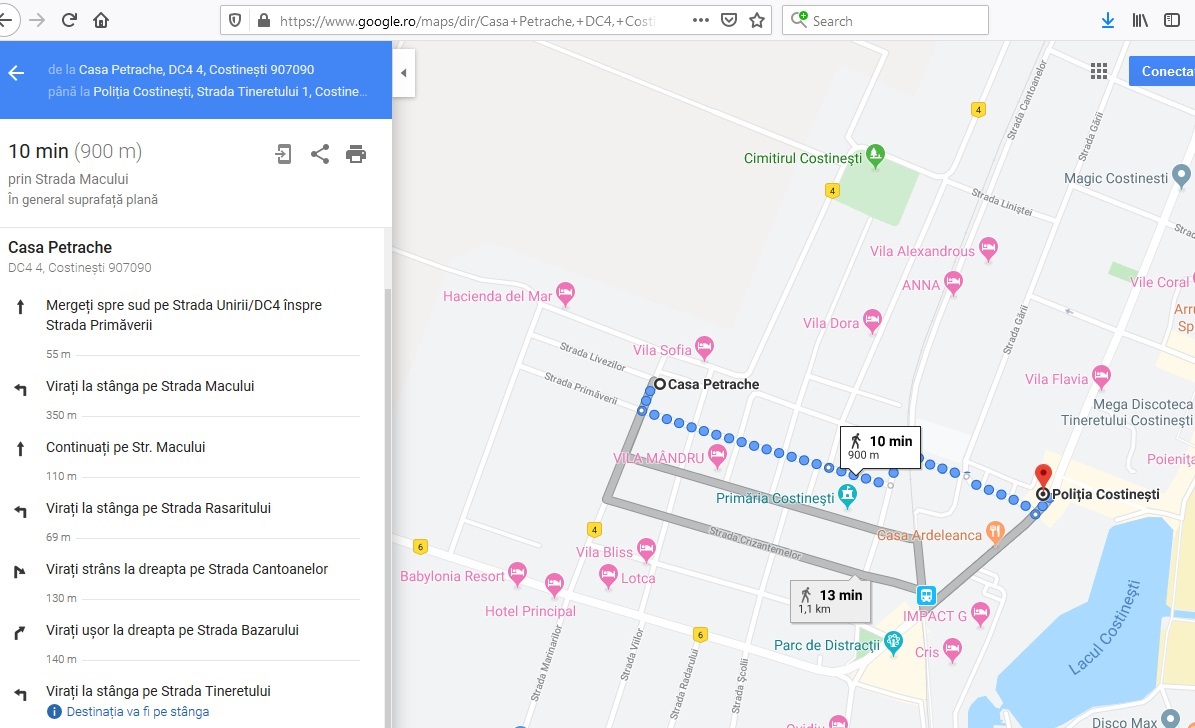Select the Strada Cantoanelor direction step
Screen dimensions: 1195x728
(x=187, y=570)
